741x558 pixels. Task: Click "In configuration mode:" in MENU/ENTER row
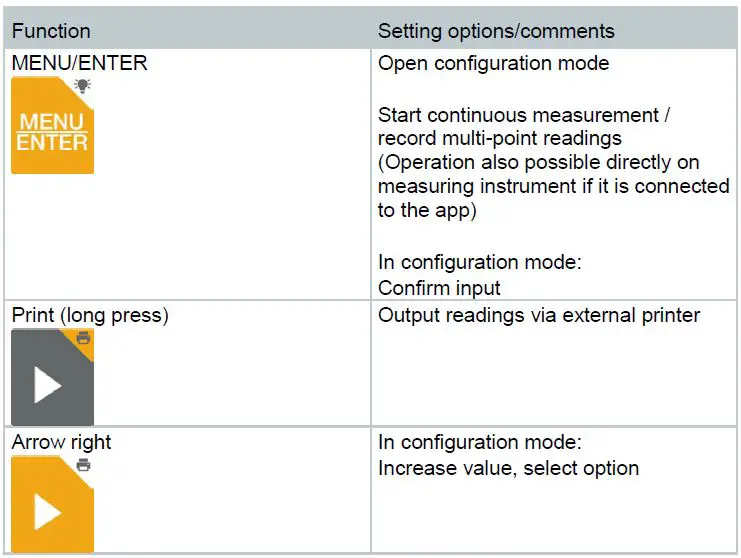(479, 263)
